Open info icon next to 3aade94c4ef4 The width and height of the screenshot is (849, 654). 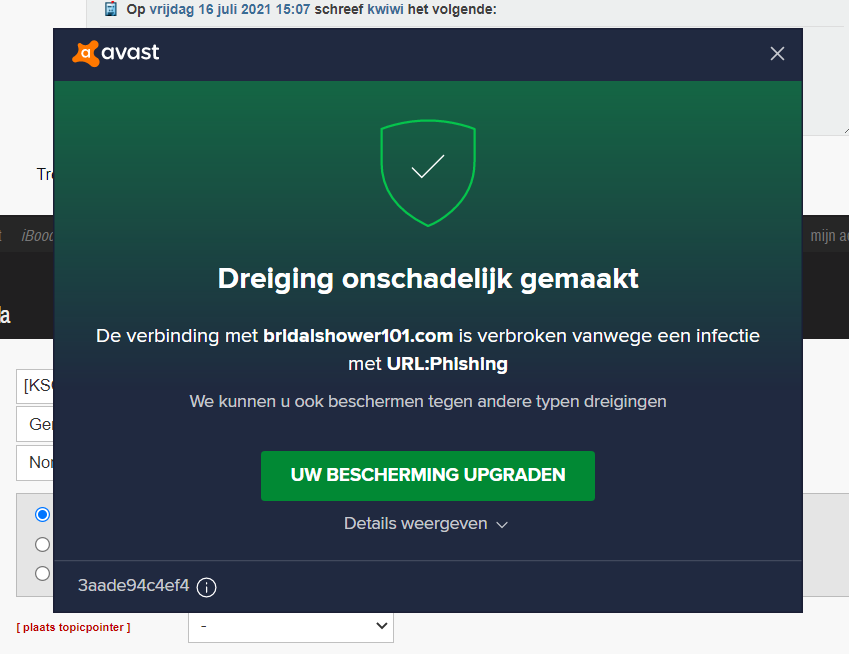coord(206,587)
